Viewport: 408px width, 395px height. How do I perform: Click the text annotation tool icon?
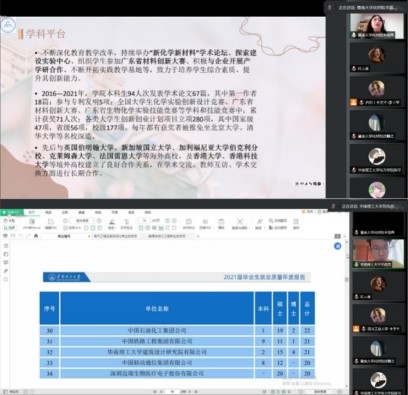(127, 224)
